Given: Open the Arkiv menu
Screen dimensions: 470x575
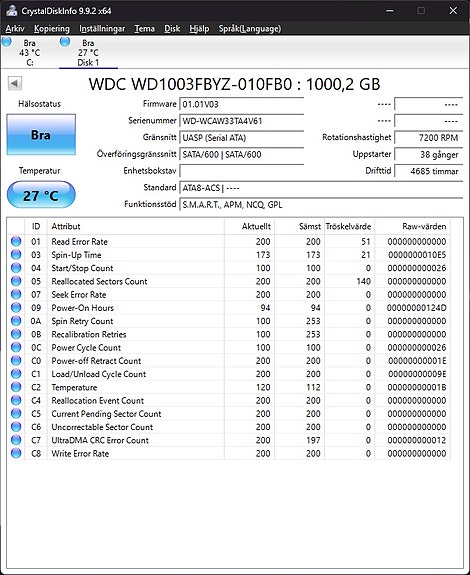Looking at the screenshot, I should (15, 29).
